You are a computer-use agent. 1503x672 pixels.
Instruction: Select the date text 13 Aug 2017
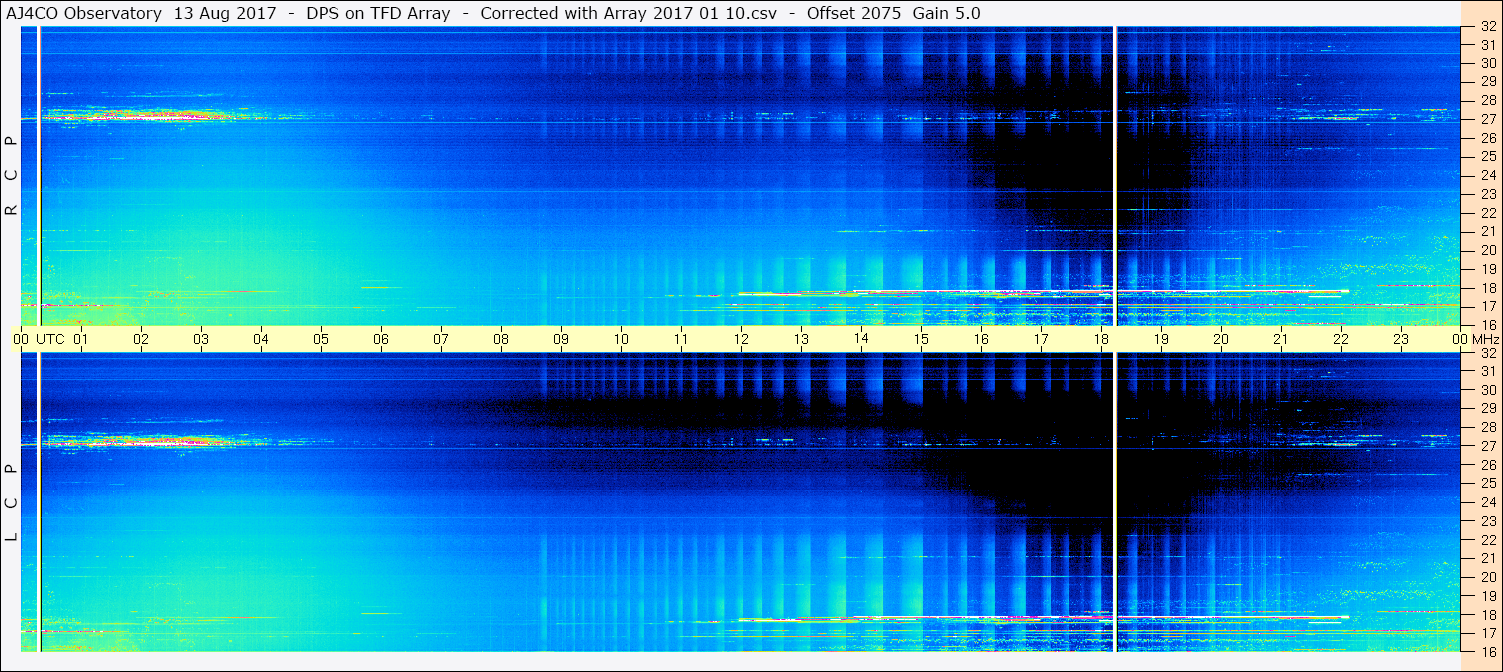(x=225, y=13)
